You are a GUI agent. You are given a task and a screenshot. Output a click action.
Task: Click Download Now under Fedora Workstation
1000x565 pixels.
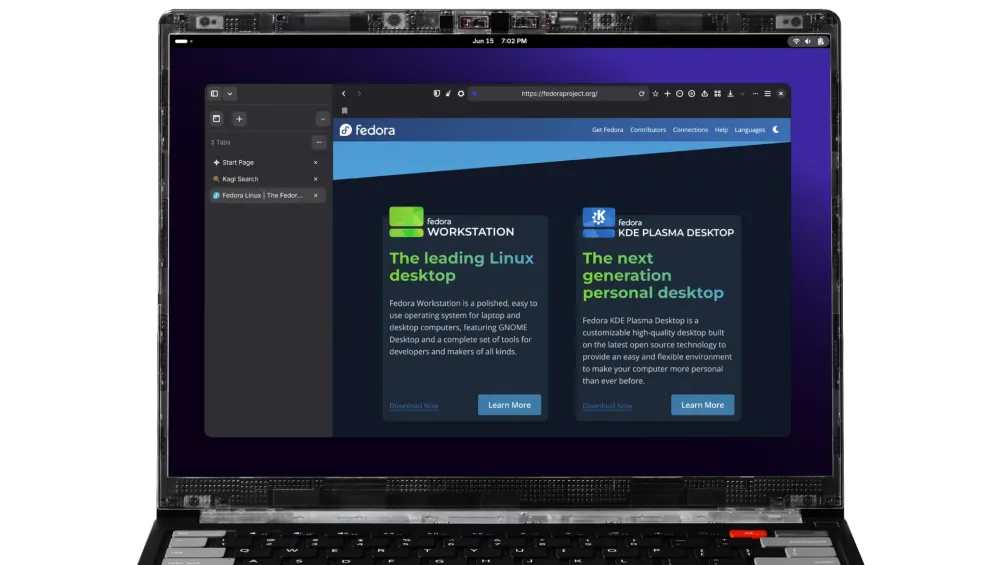[414, 406]
